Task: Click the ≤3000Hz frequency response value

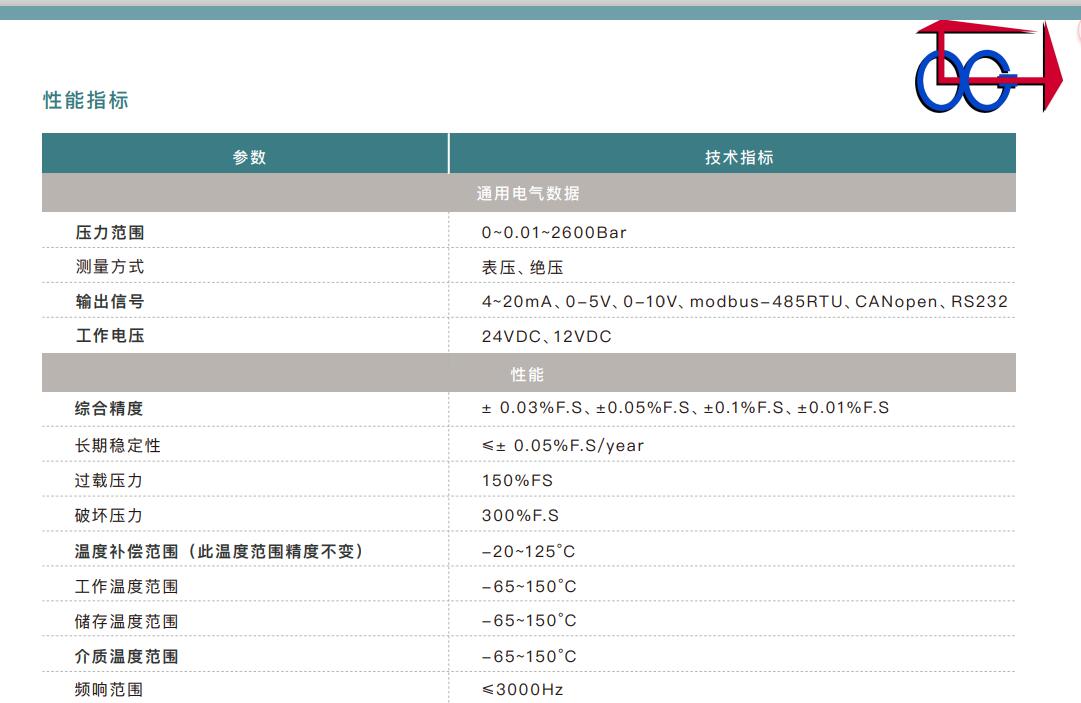Action: pos(522,690)
